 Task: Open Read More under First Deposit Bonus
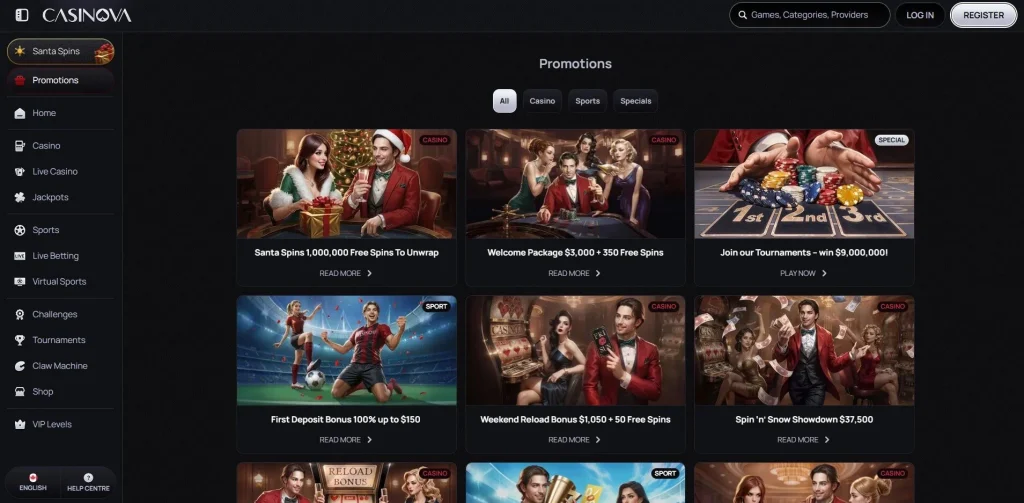point(346,440)
